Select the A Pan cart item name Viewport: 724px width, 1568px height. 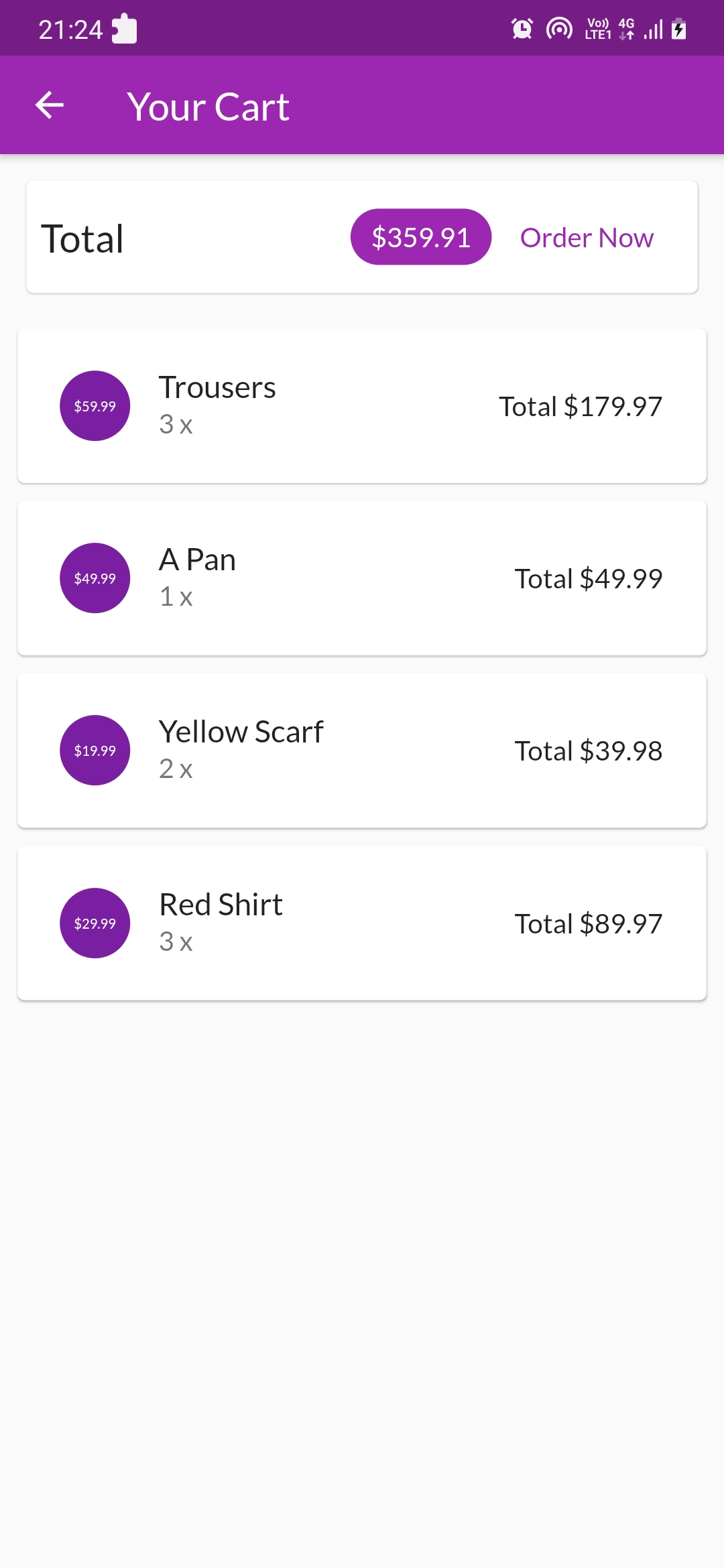tap(197, 560)
